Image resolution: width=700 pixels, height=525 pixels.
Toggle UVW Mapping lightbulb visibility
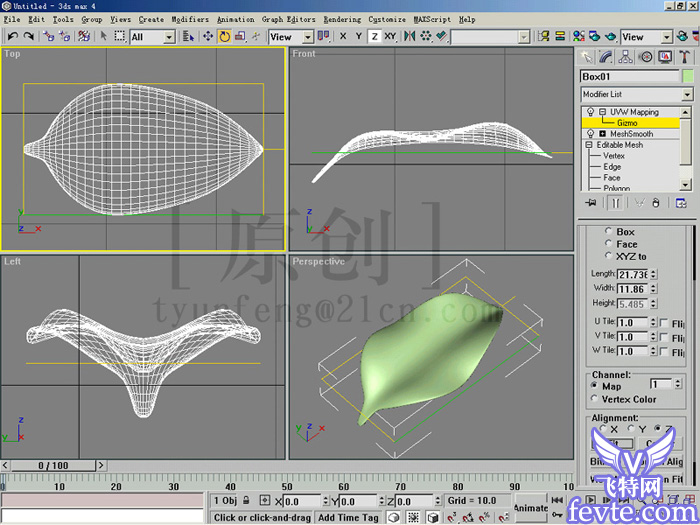pyautogui.click(x=591, y=112)
